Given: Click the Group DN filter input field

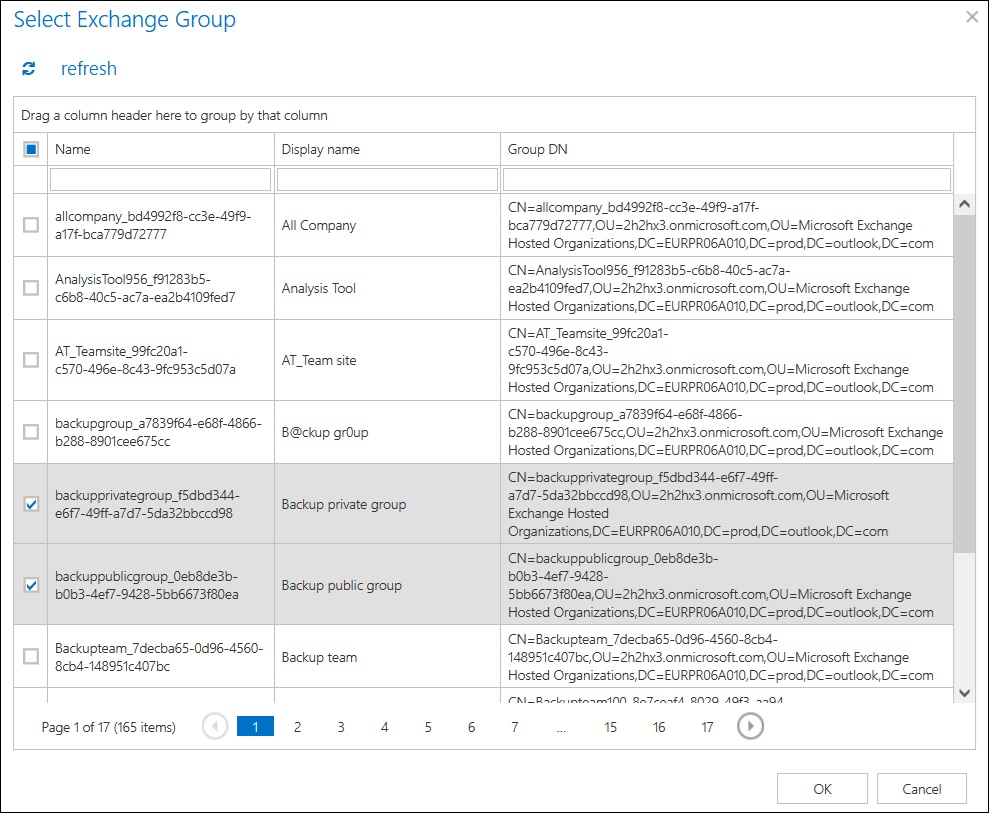Looking at the screenshot, I should [x=727, y=178].
